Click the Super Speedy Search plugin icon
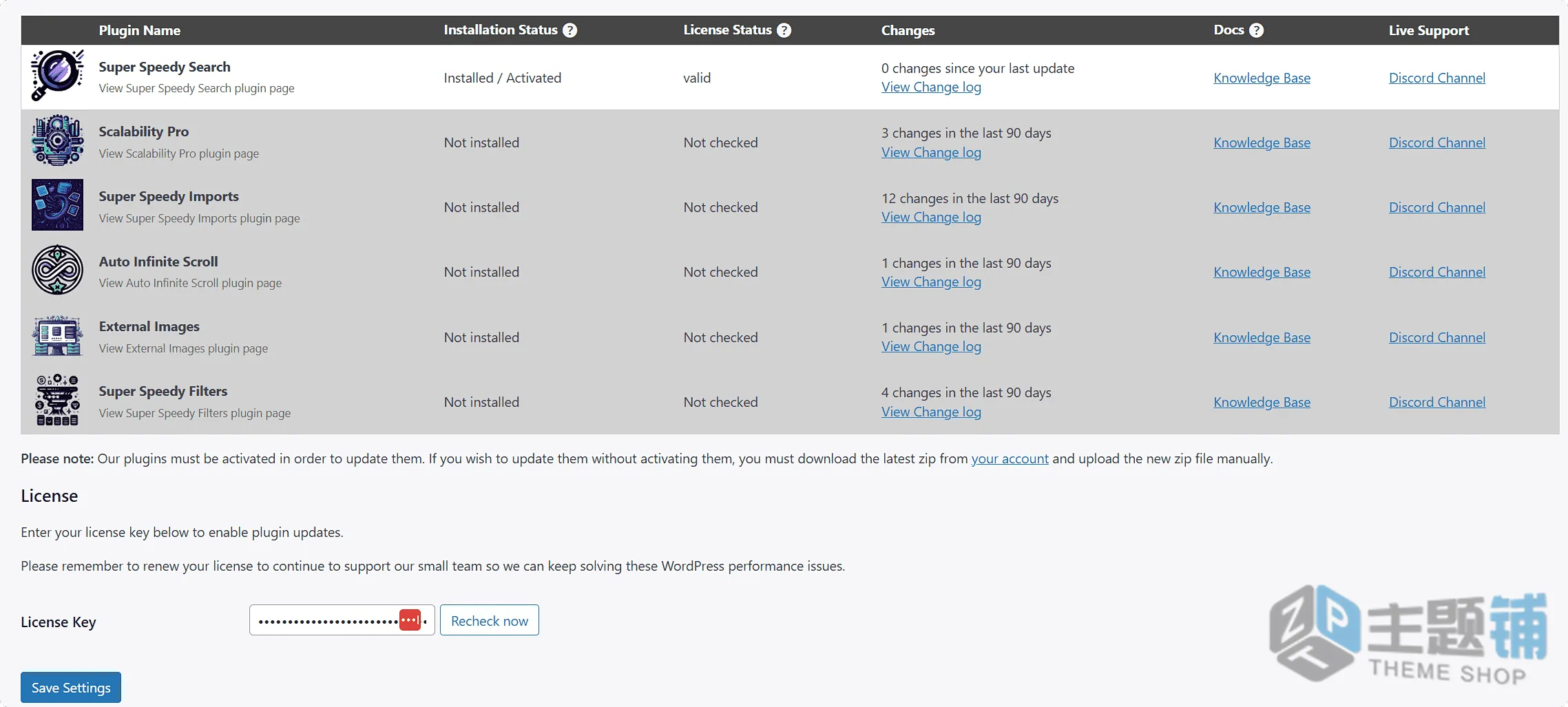Image resolution: width=1568 pixels, height=707 pixels. pyautogui.click(x=58, y=75)
